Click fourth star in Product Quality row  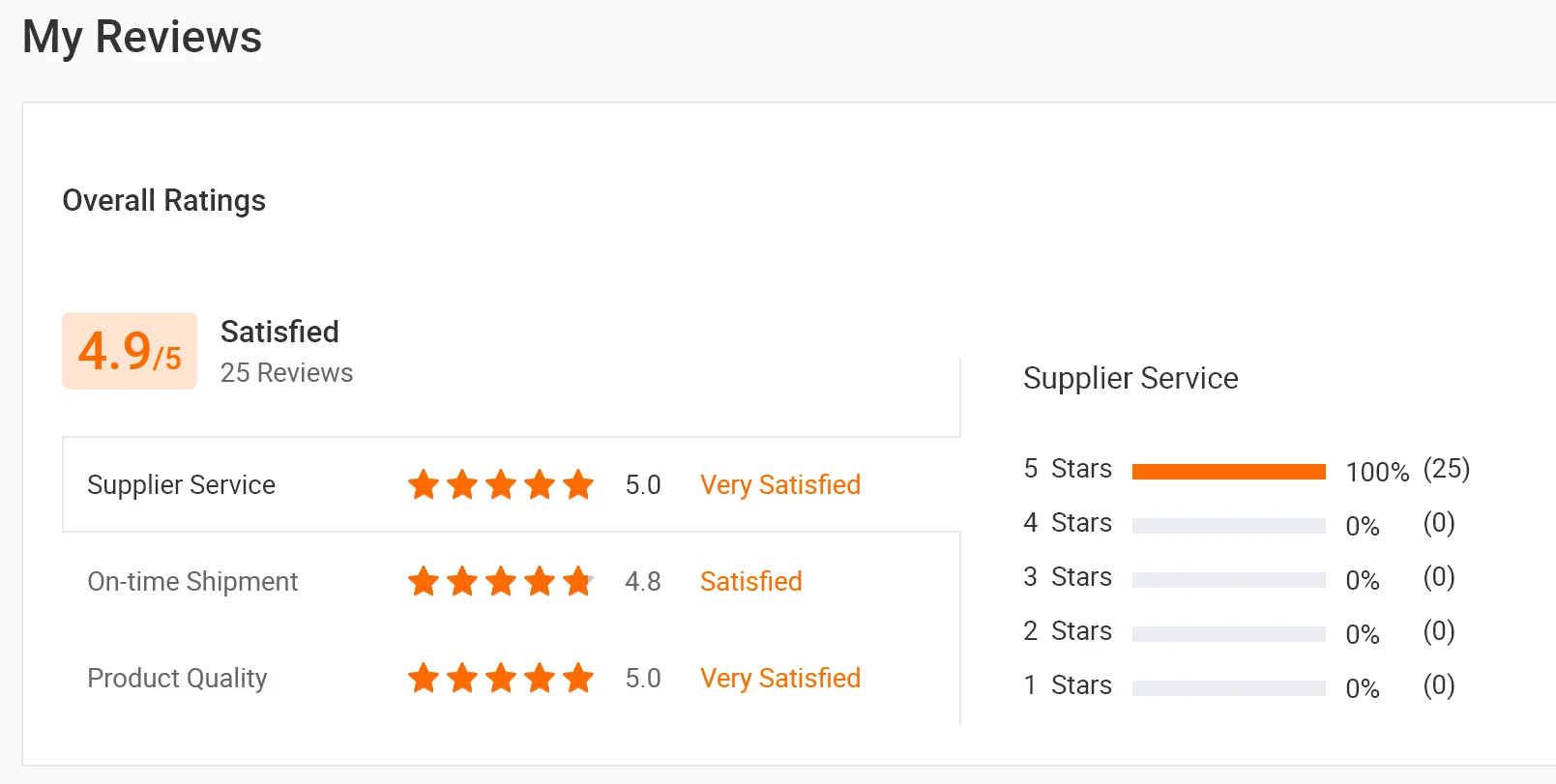tap(540, 678)
